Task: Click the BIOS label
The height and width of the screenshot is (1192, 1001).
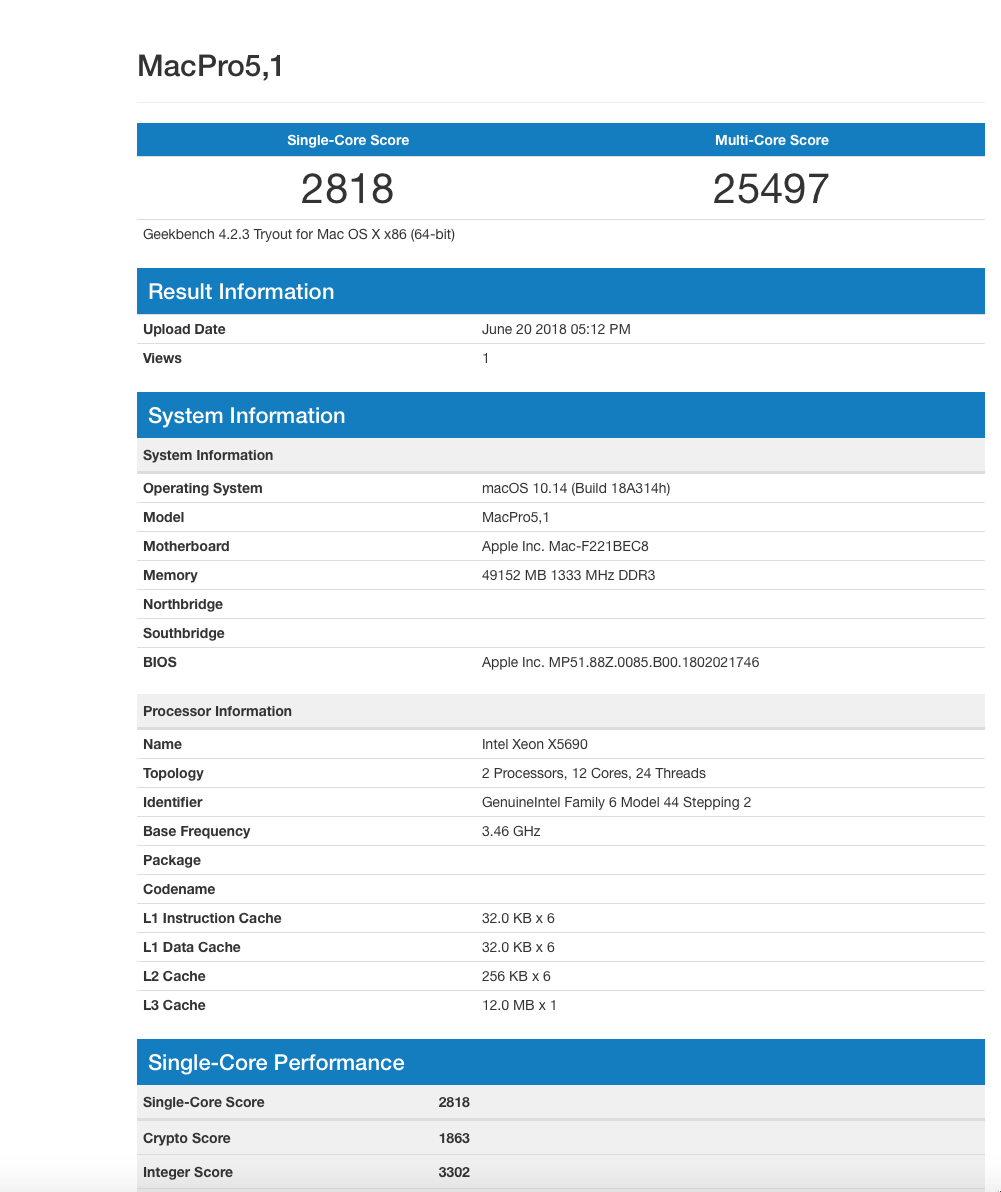Action: click(x=160, y=662)
